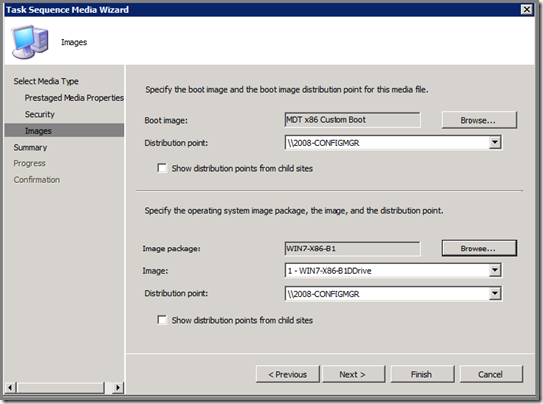Screen dimensions: 543x404
Task: Click the Task Sequence Media Wizard title text
Action: pyautogui.click(x=68, y=10)
